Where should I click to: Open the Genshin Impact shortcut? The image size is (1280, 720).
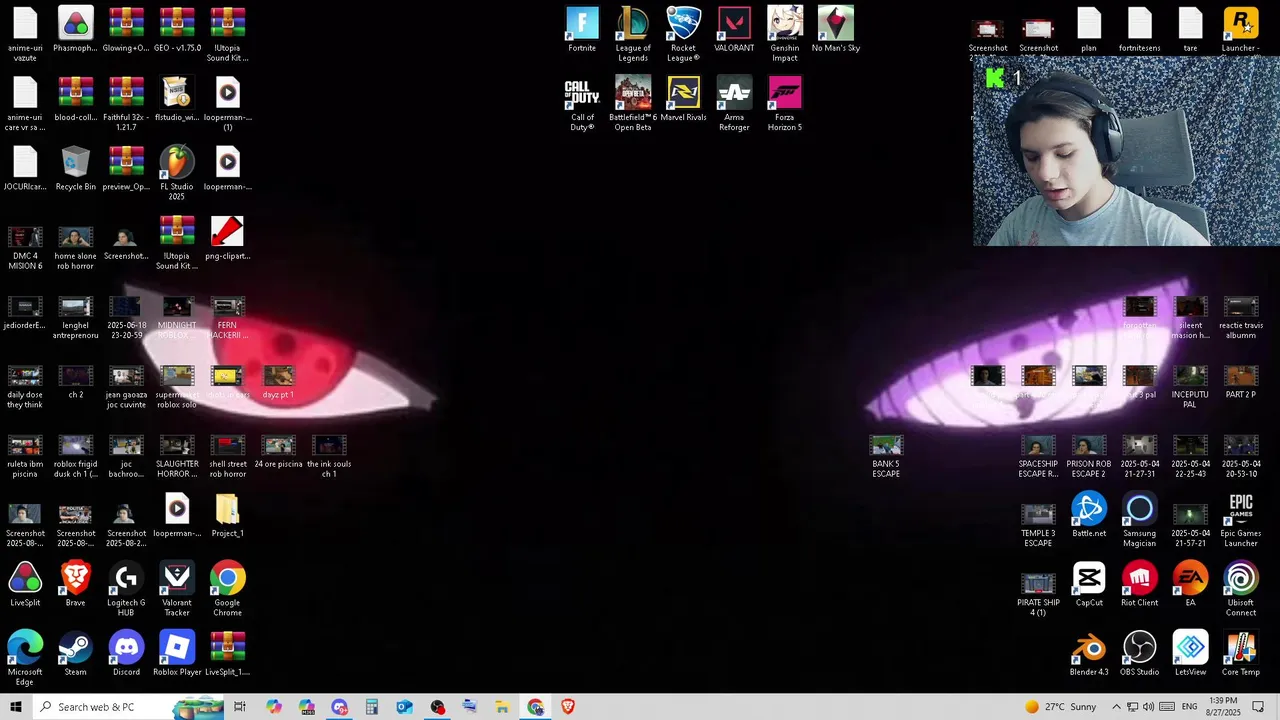[x=785, y=34]
